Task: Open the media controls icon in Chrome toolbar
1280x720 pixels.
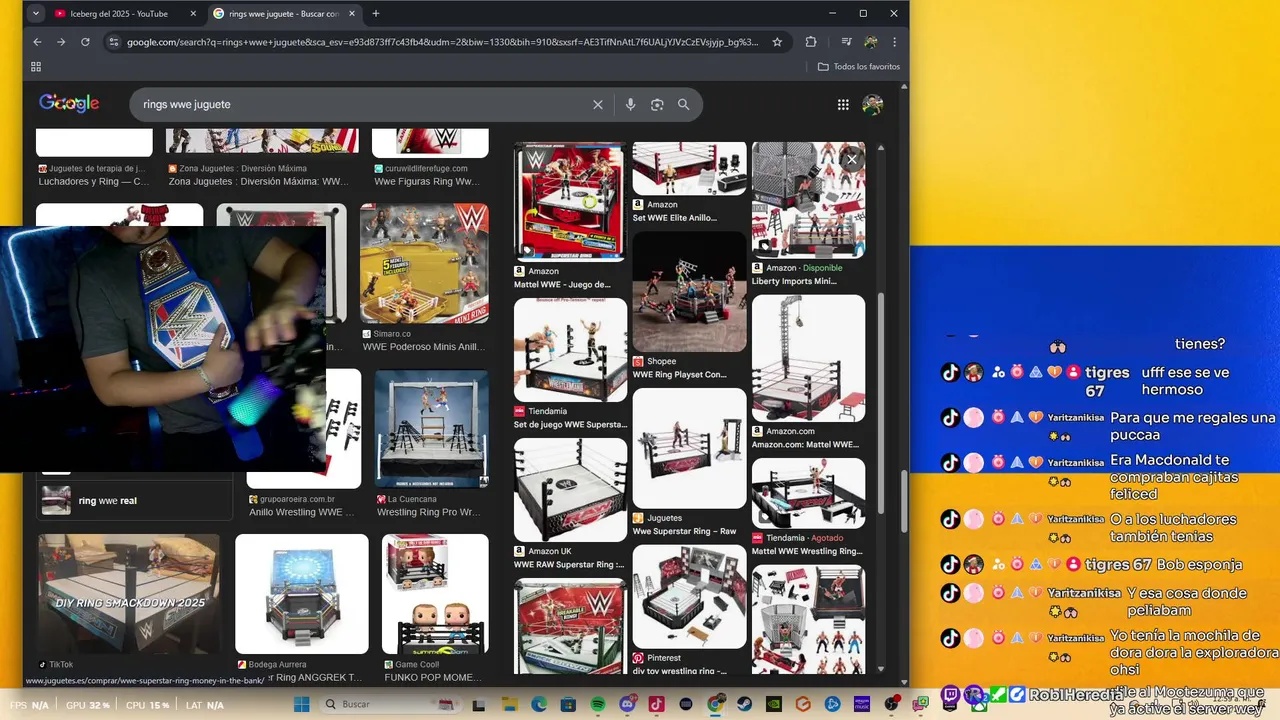Action: pos(846,42)
